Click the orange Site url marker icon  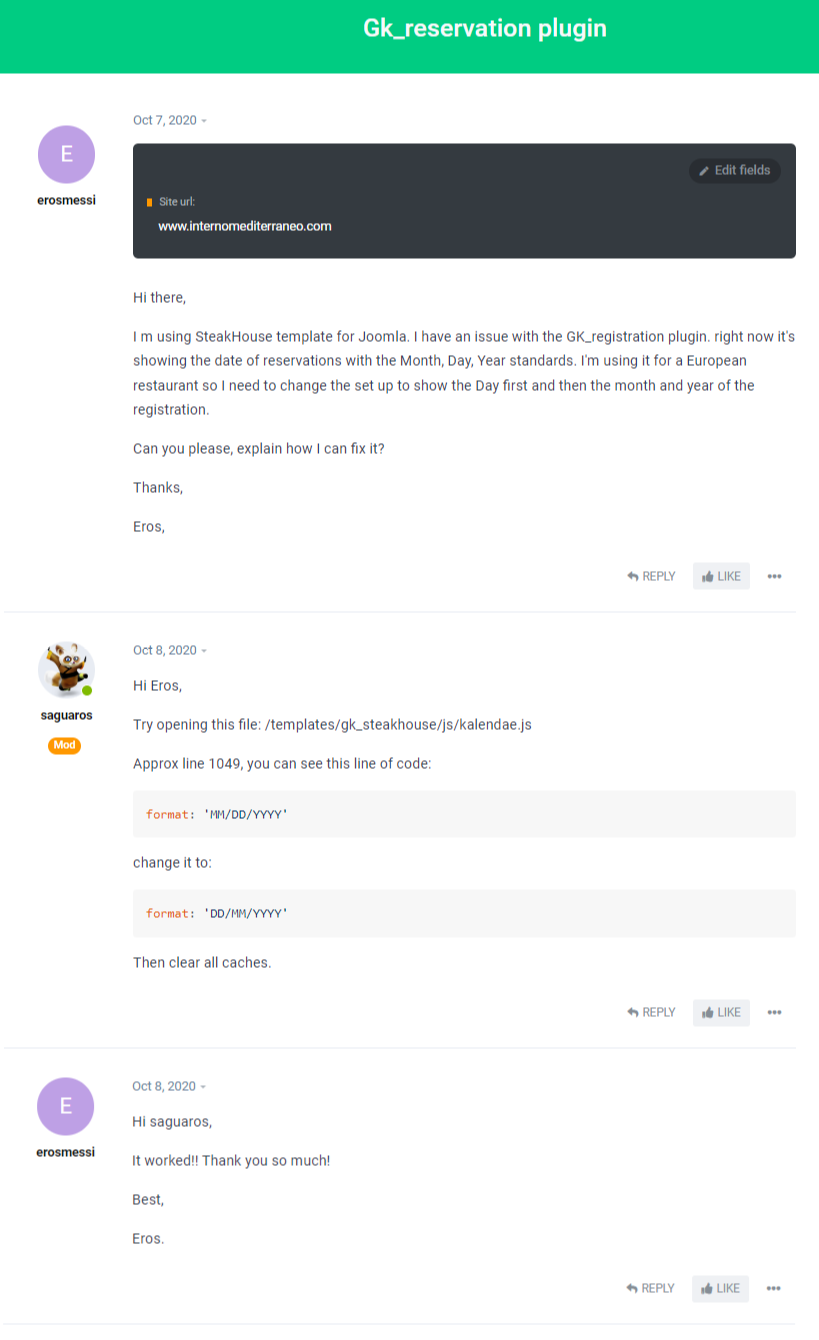coord(149,202)
